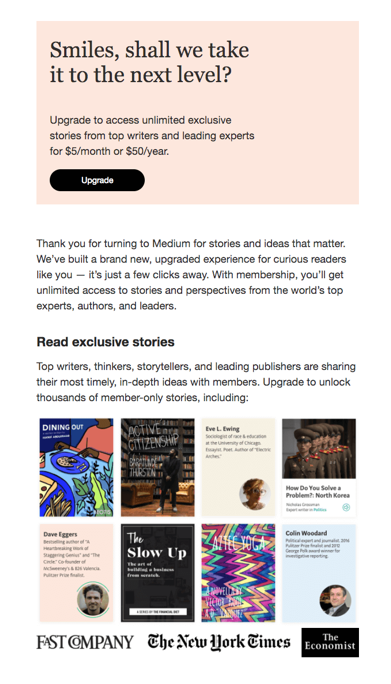Image resolution: width=391 pixels, height=684 pixels.
Task: Click the Fast Company logo
Action: click(85, 642)
